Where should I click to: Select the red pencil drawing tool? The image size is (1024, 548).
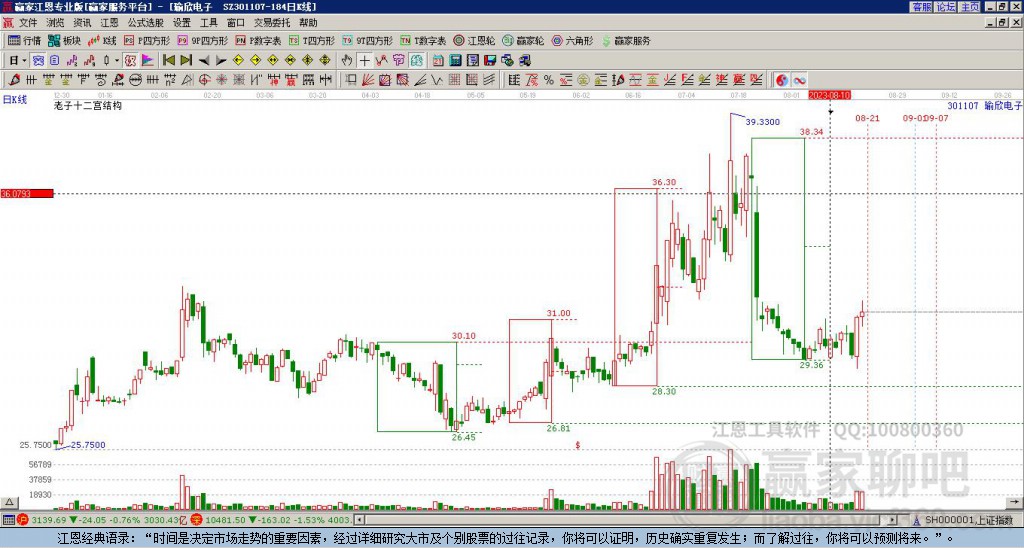point(14,80)
